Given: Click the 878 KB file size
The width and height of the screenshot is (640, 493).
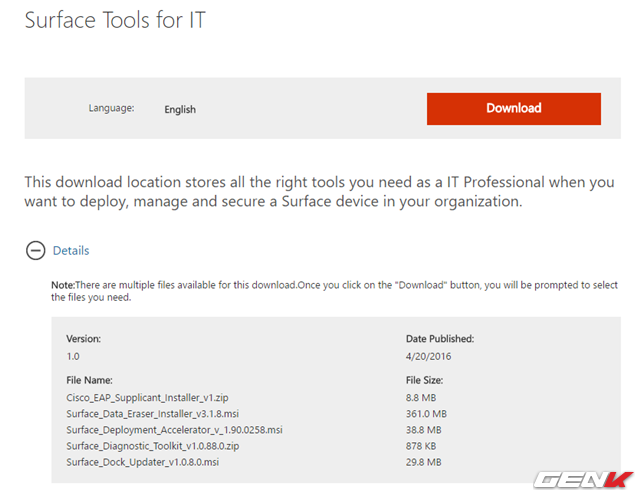Looking at the screenshot, I should tap(422, 446).
